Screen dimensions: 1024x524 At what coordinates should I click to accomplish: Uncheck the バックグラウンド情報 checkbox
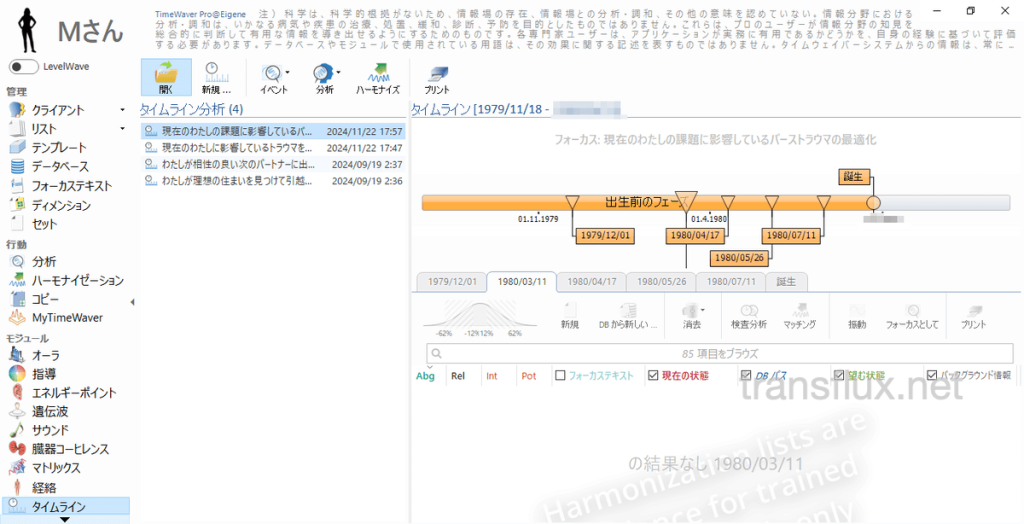(932, 376)
